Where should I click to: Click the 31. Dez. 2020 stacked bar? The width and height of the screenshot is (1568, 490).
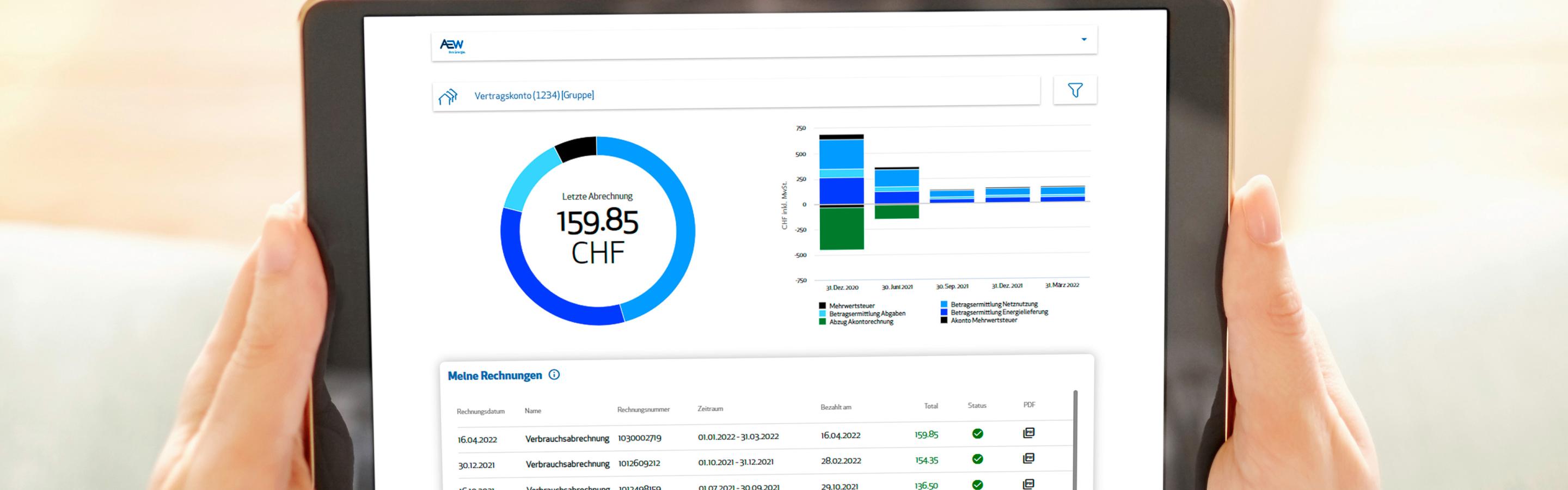(841, 192)
